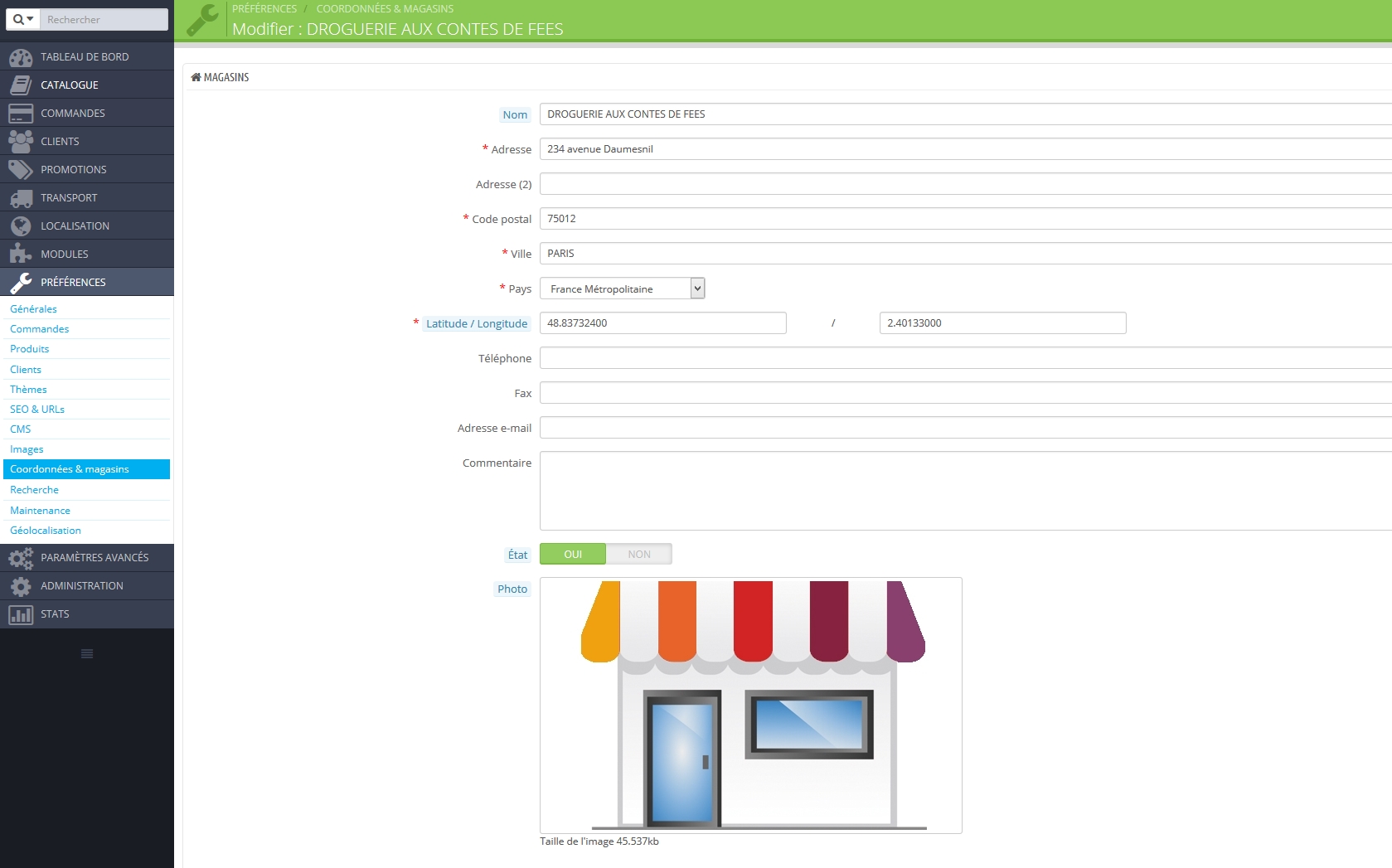
Task: Click the Tableau de bord dashboard icon
Action: tap(21, 57)
